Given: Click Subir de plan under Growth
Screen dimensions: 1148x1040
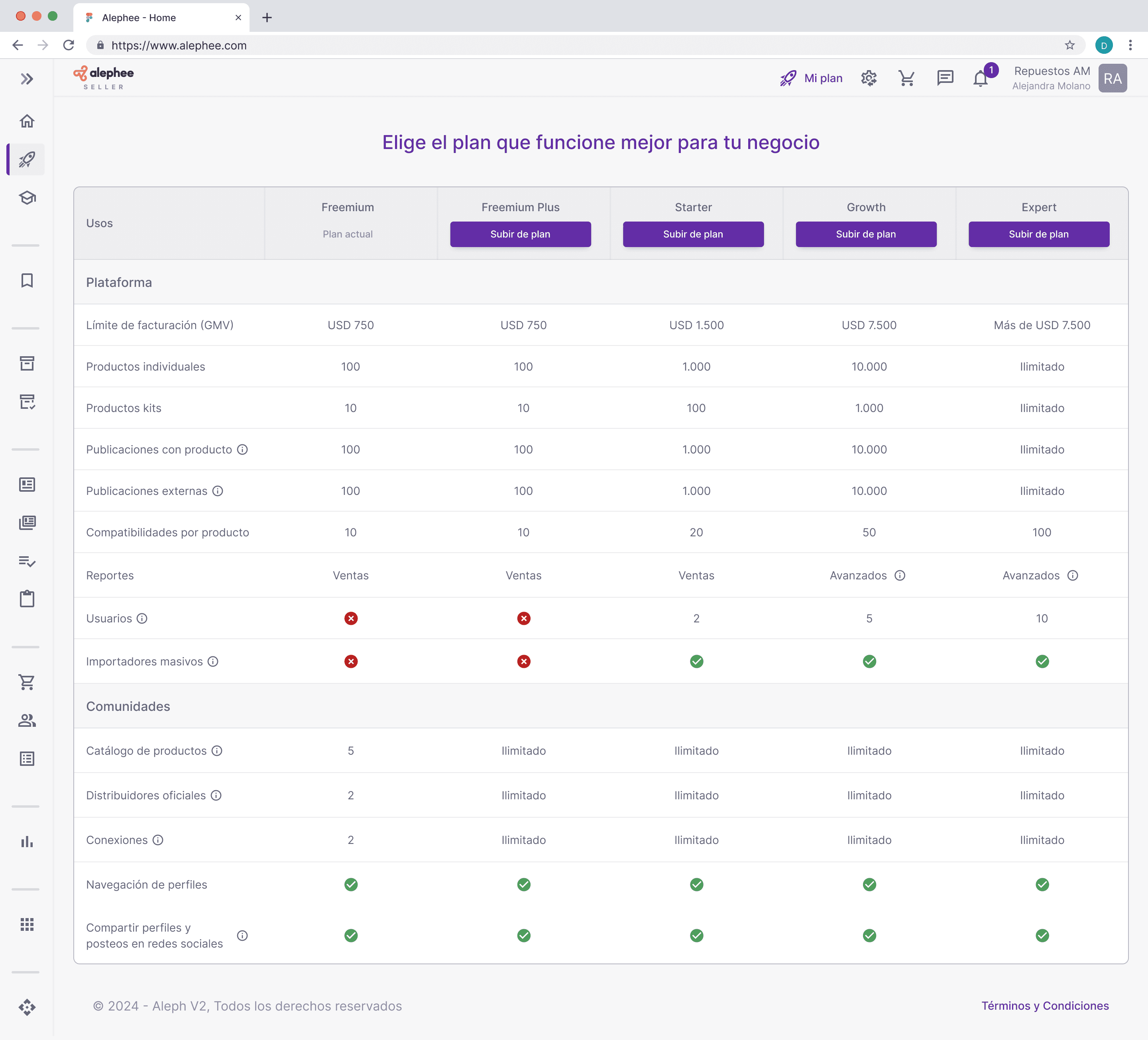Looking at the screenshot, I should pyautogui.click(x=865, y=234).
